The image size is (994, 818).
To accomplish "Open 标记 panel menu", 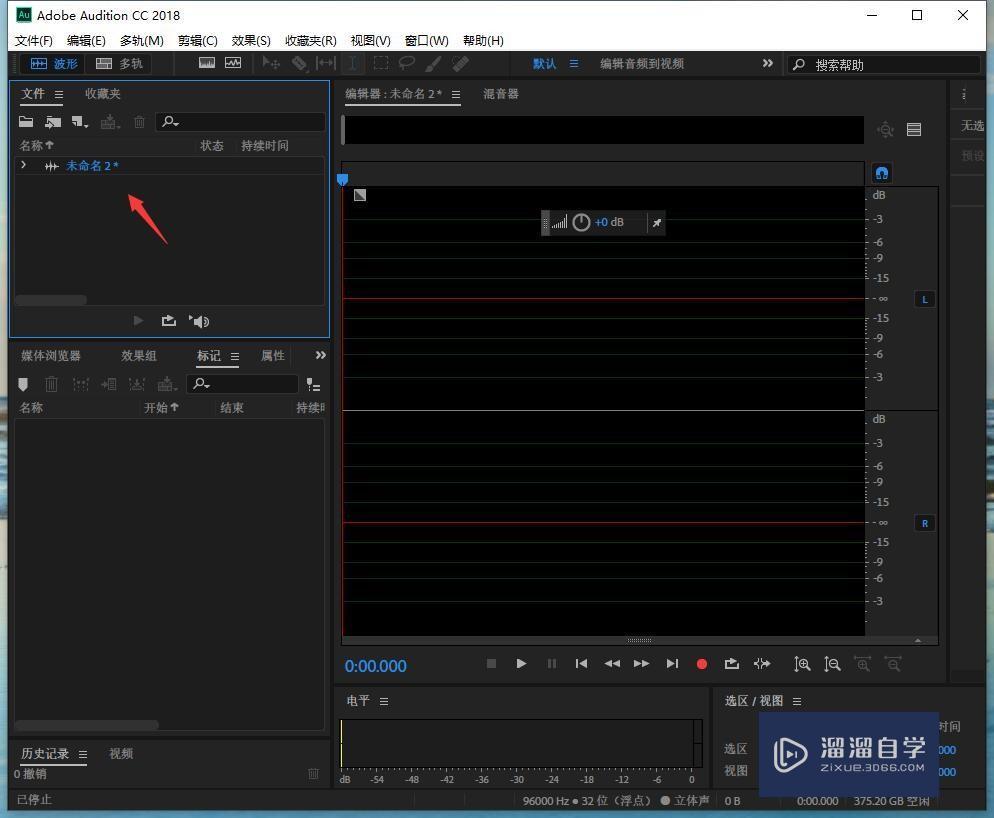I will pos(235,356).
